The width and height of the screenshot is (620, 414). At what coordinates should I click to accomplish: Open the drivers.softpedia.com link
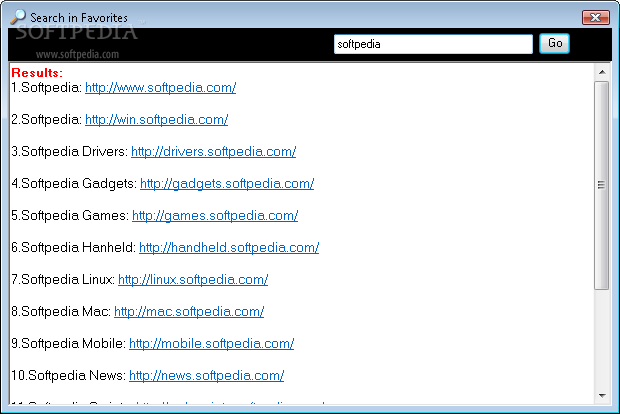[x=214, y=151]
